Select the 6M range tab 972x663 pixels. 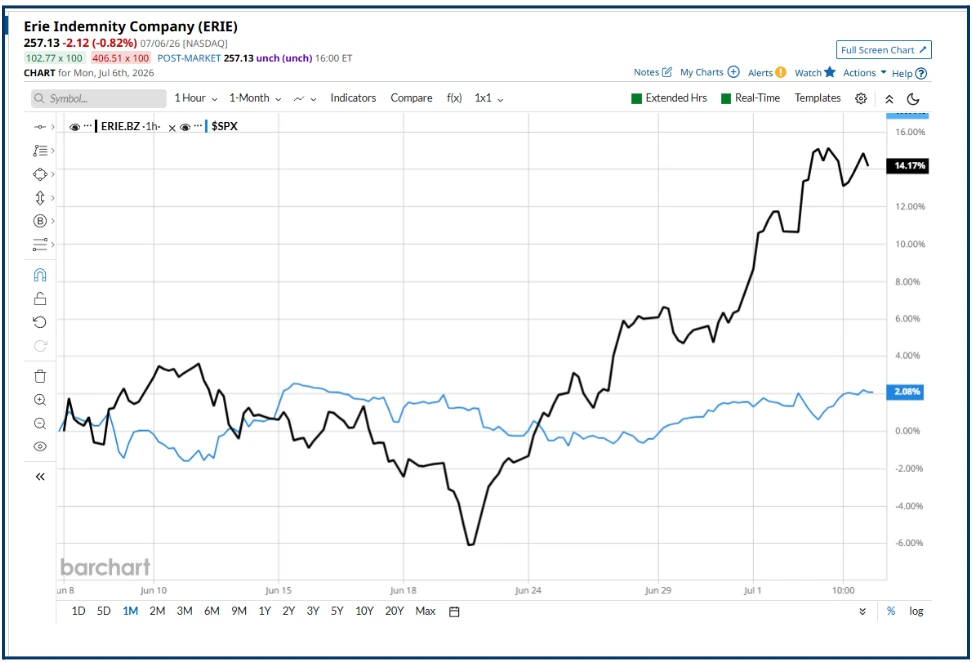click(211, 611)
